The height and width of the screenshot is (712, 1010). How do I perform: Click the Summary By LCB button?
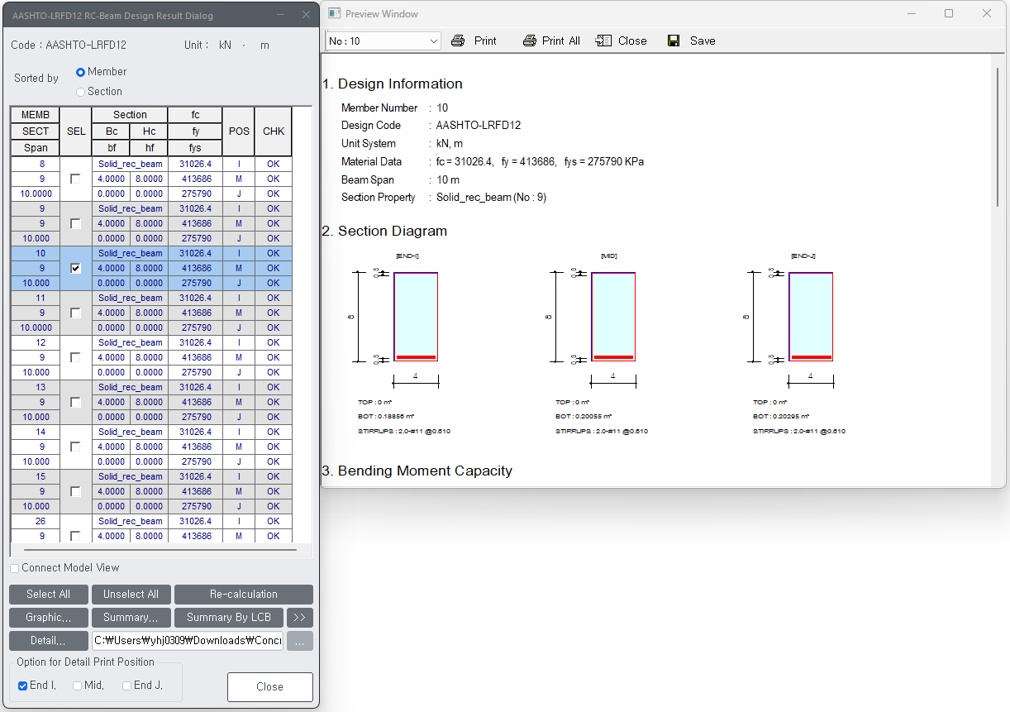(229, 617)
